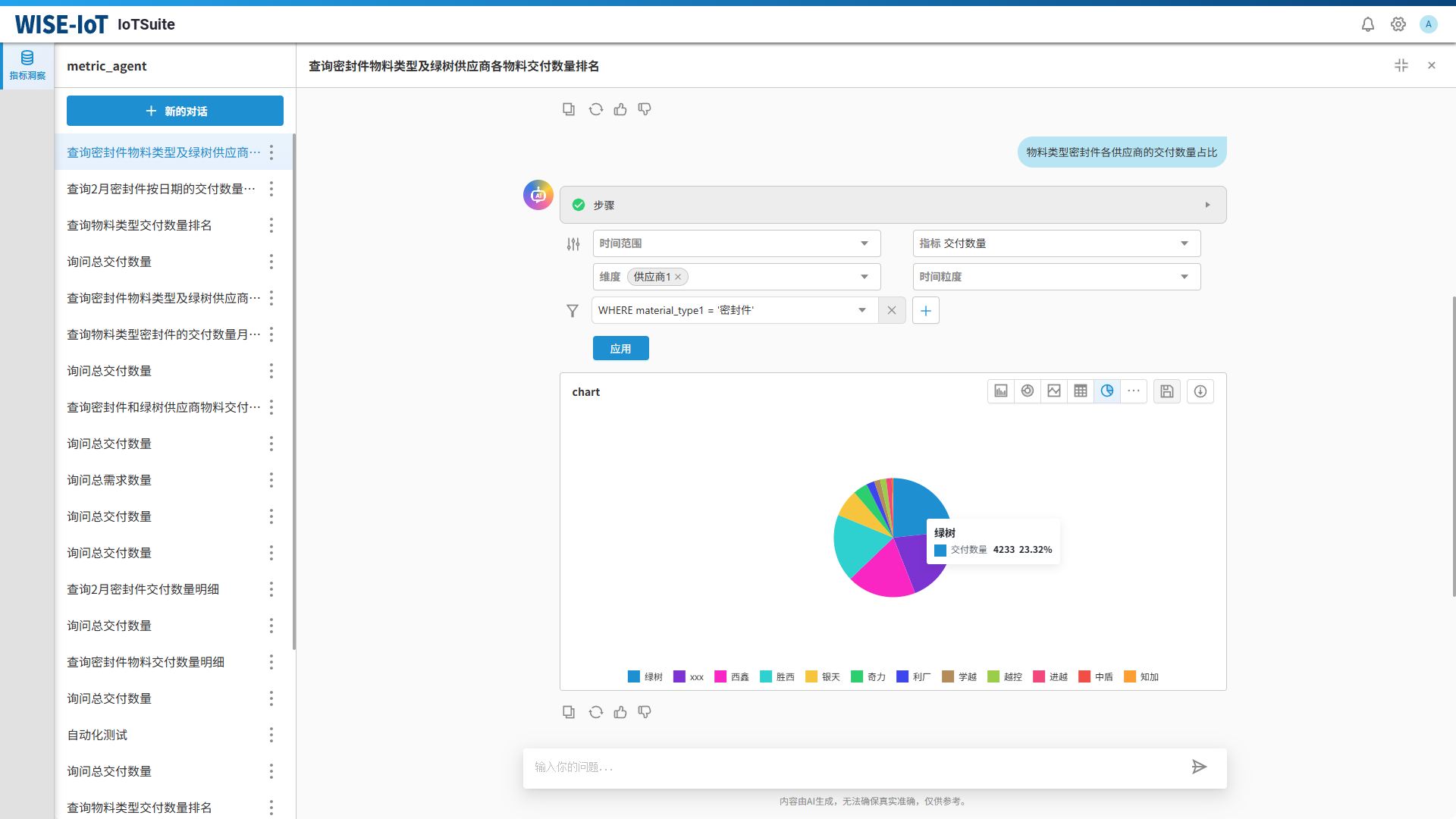Viewport: 1456px width, 819px height.
Task: Click the 新的对话 button
Action: (175, 111)
